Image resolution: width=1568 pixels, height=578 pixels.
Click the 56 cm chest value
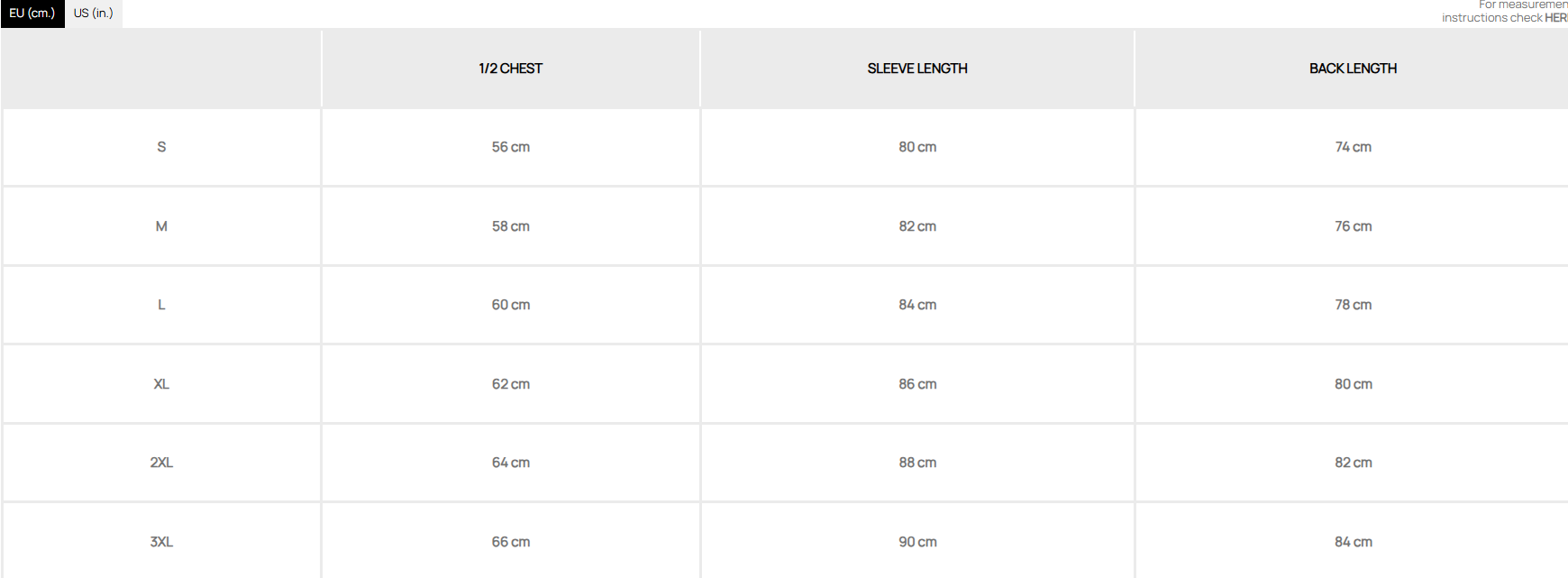[x=511, y=147]
